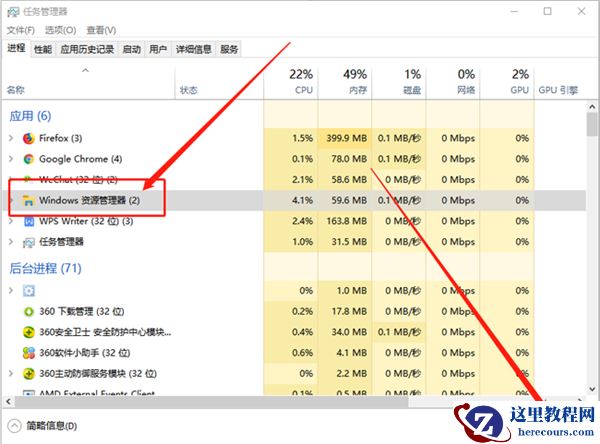This screenshot has width=600, height=444.
Task: Select the 后台进程 (71) group header
Action: coord(46,268)
